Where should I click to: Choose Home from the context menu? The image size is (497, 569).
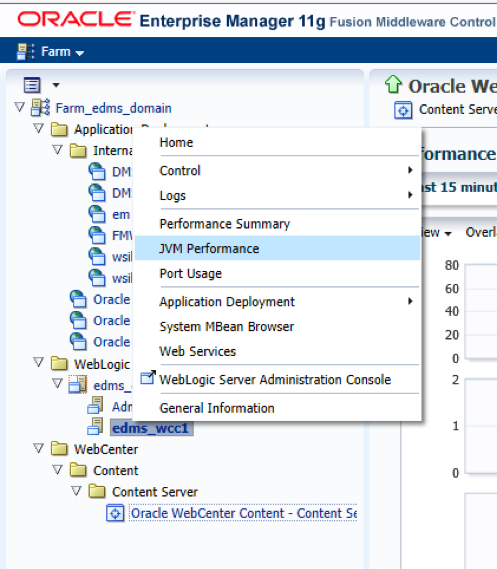[278, 143]
